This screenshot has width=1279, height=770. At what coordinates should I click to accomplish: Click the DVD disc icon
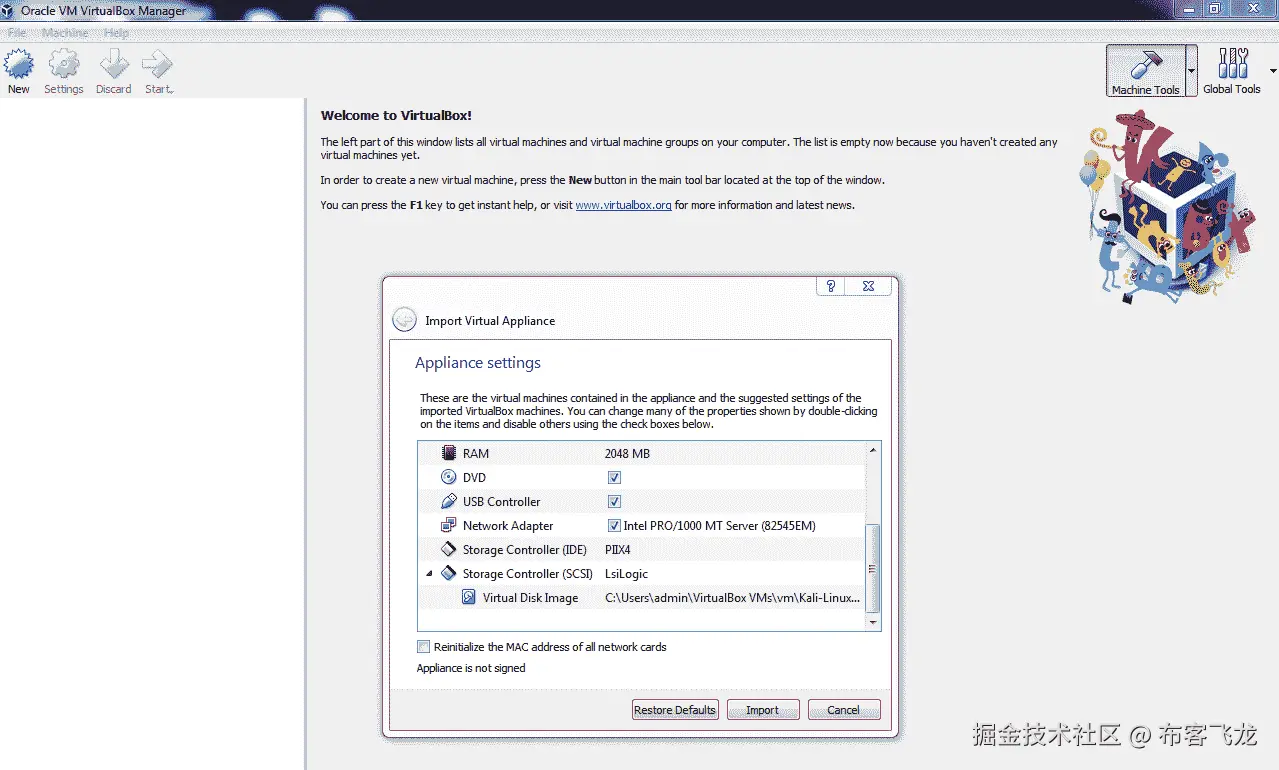(x=449, y=477)
